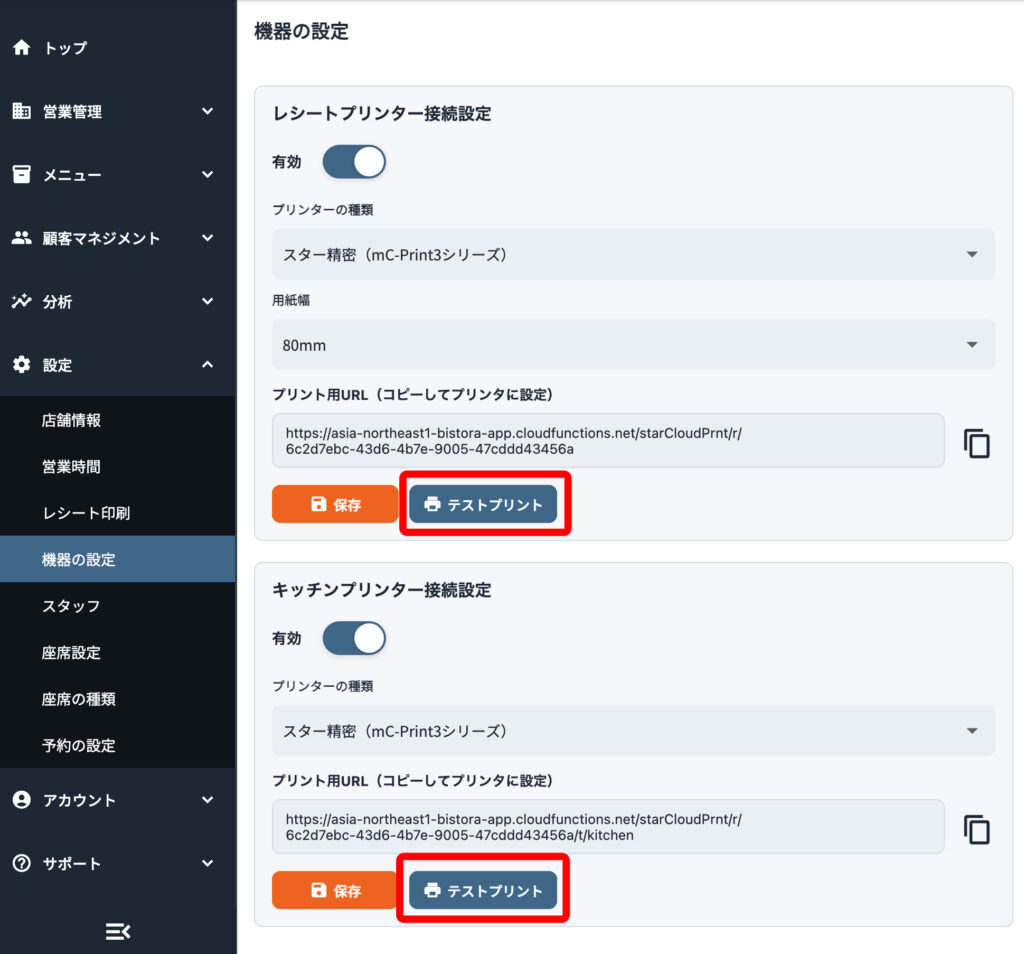The image size is (1024, 954).
Task: Collapse the sidebar using bottom menu icon
Action: 118,932
